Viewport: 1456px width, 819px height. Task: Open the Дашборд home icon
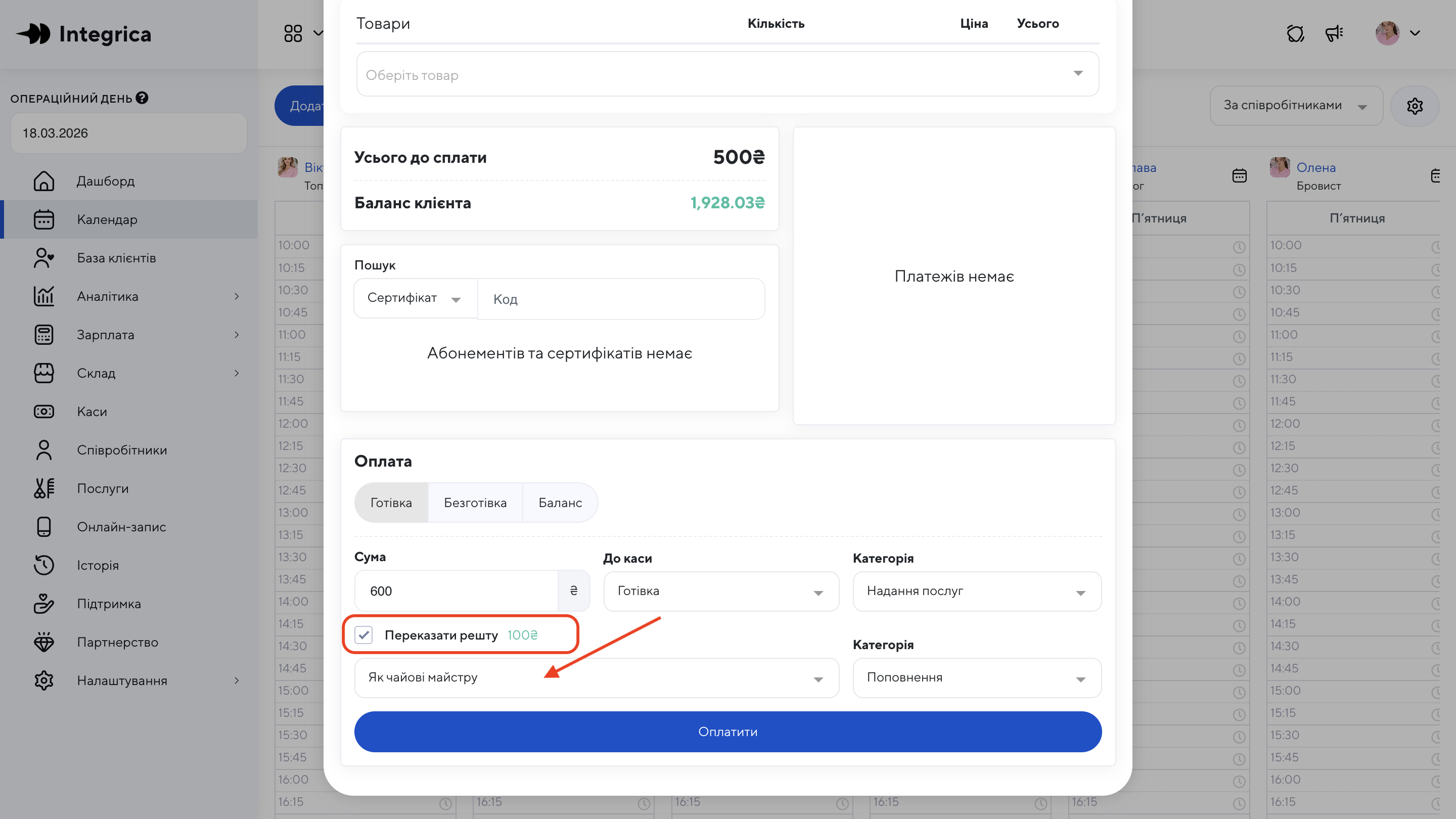click(x=43, y=181)
